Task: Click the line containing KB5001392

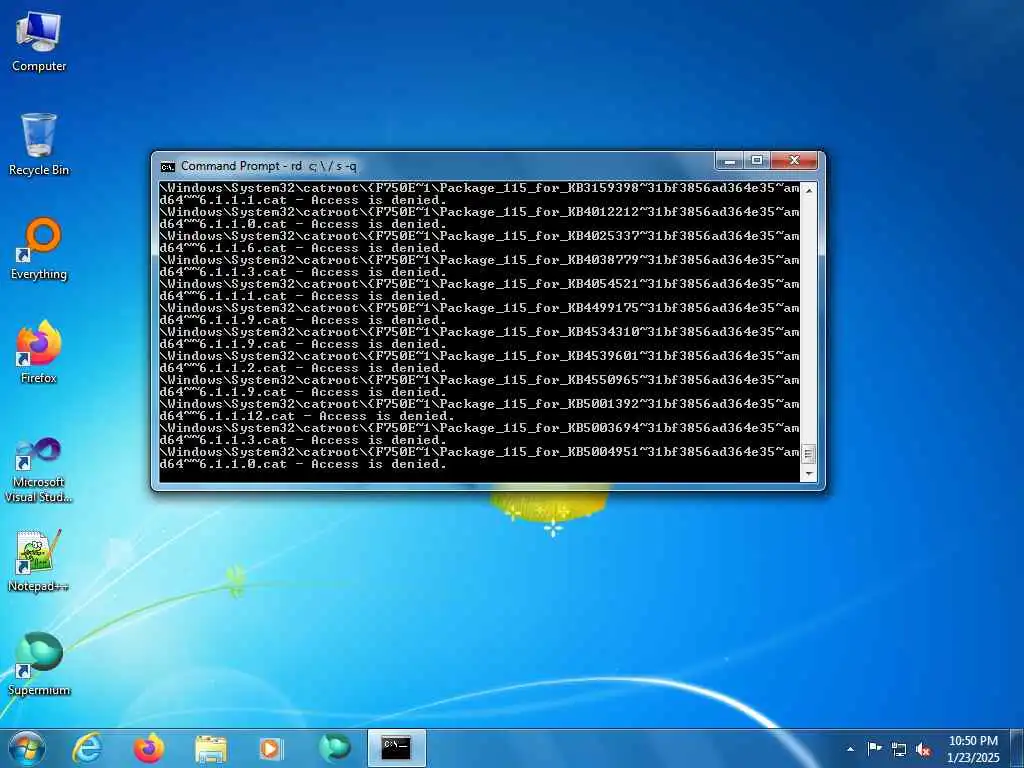Action: click(479, 404)
